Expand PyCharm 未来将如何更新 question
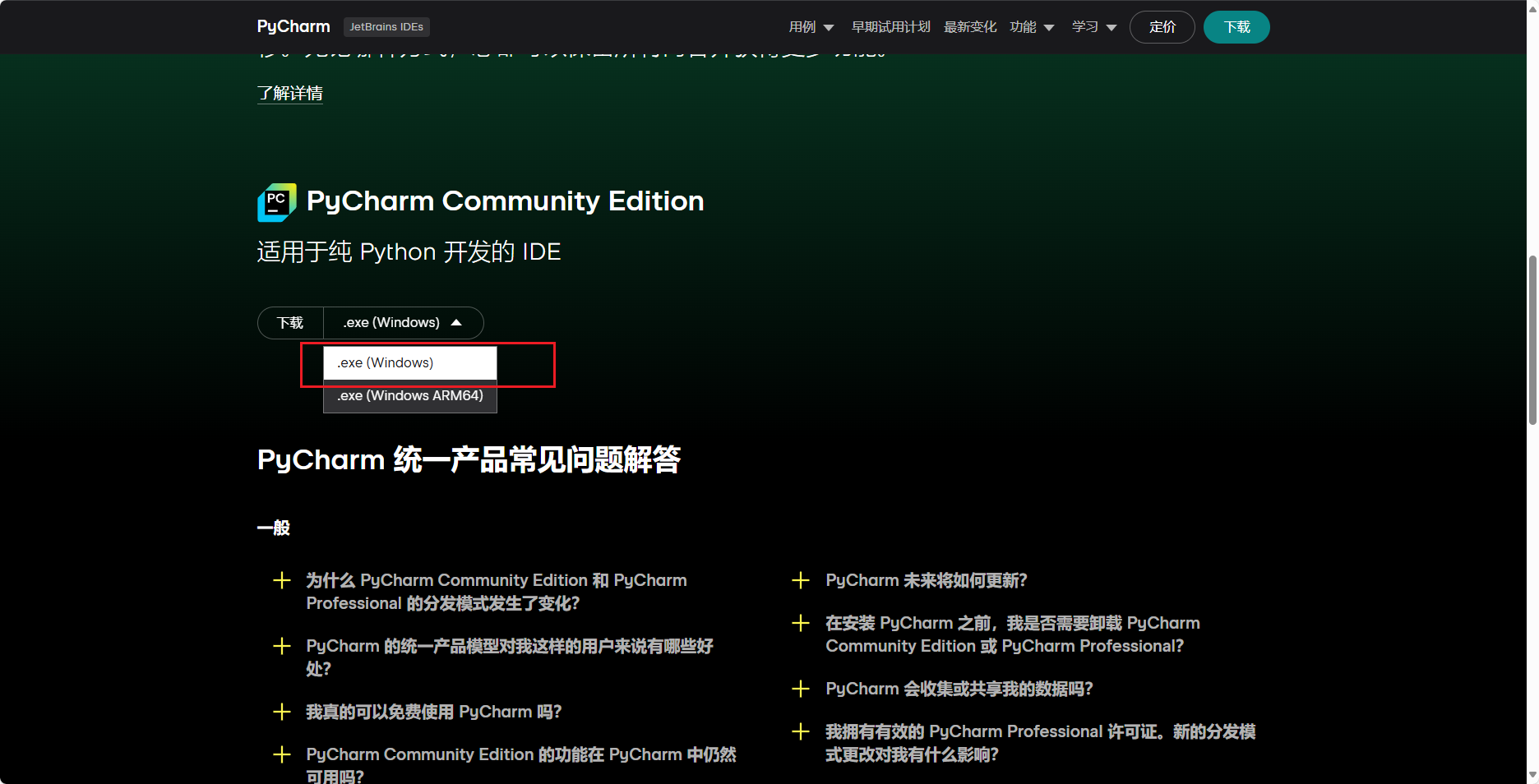Image resolution: width=1539 pixels, height=784 pixels. click(927, 580)
